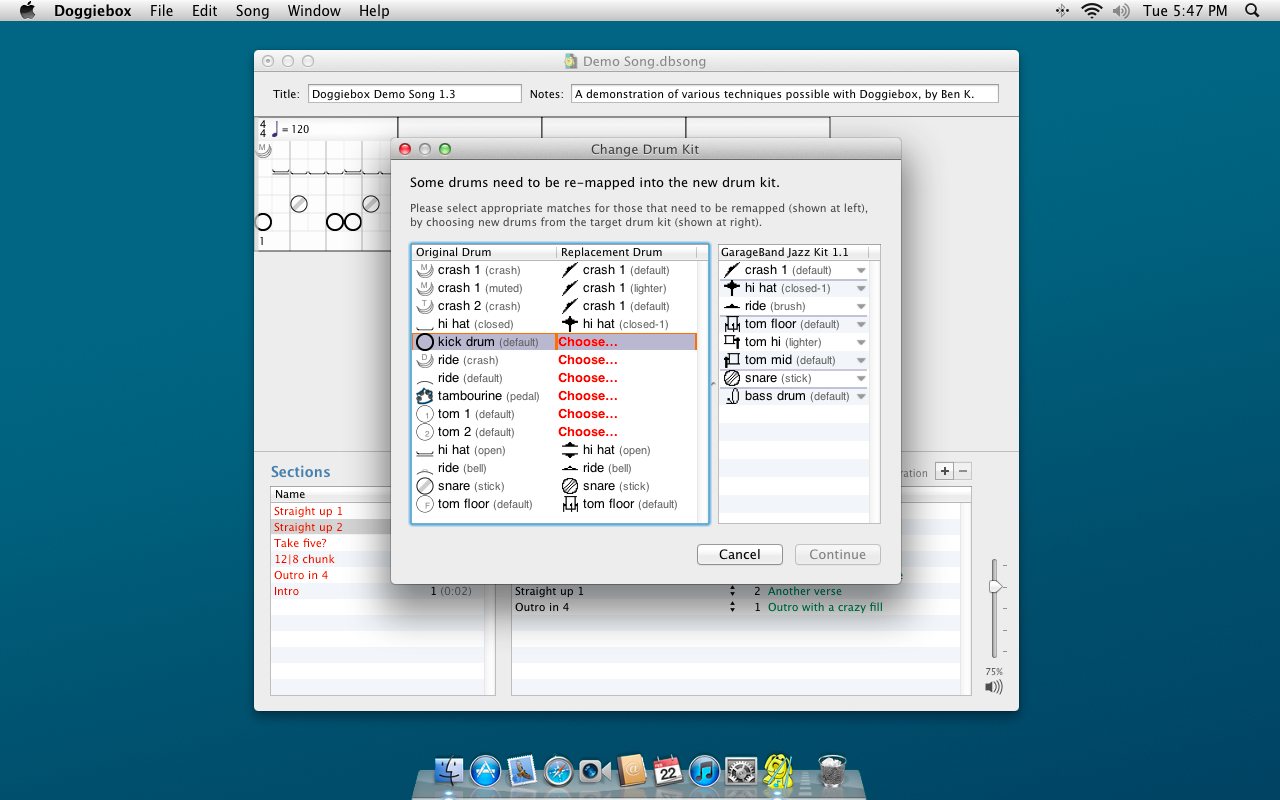The width and height of the screenshot is (1280, 800).
Task: Expand the crash 1 variant dropdown in the Jazz Kit
Action: pos(860,271)
